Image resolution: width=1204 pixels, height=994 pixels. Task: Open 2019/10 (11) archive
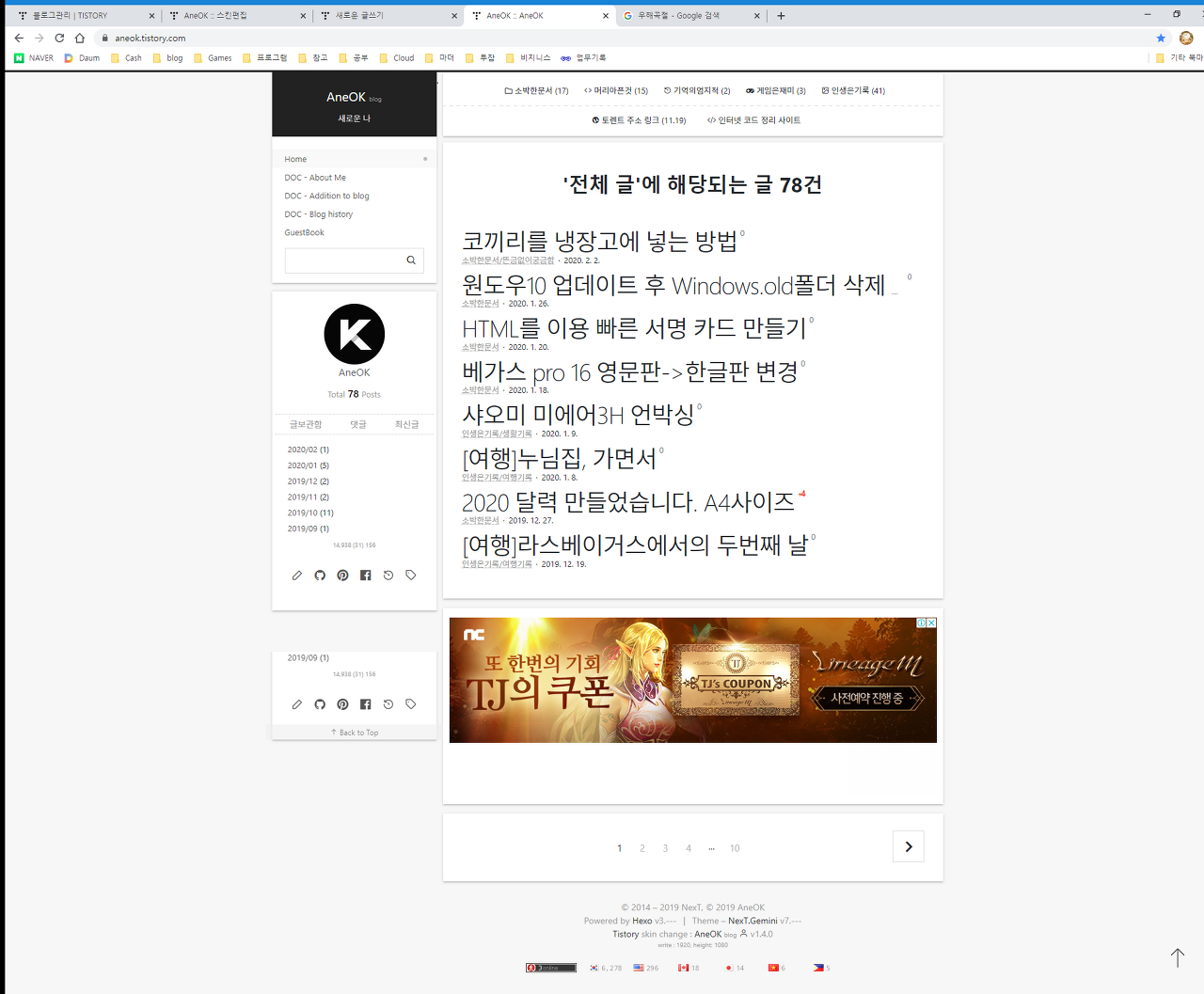(310, 513)
